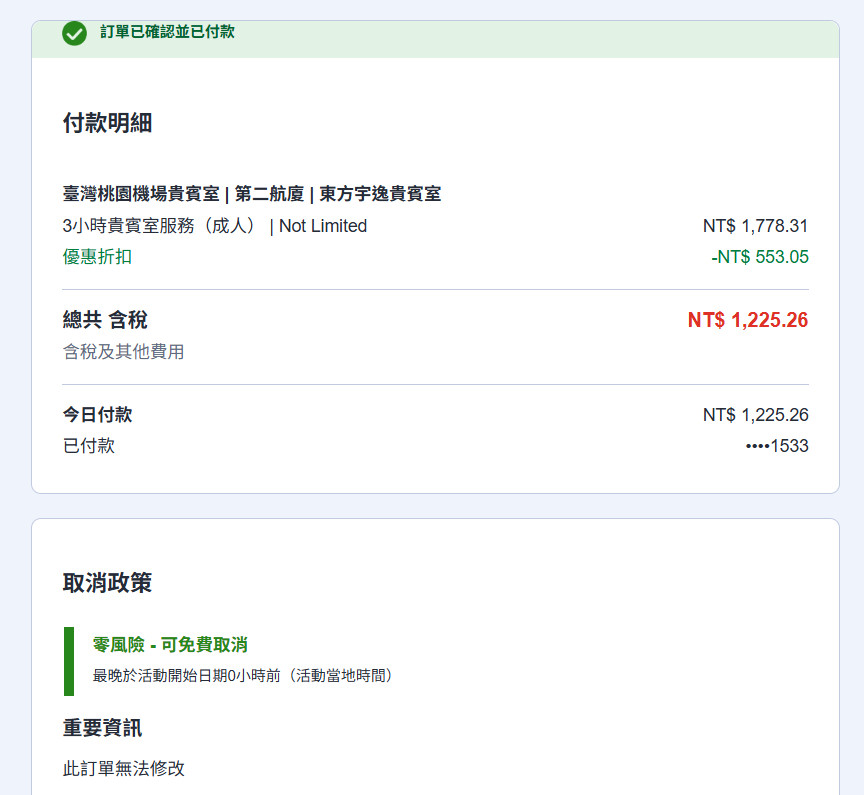Screen dimensions: 864x795
Task: Click the 訂單已確認並已付款 banner text
Action: (167, 32)
